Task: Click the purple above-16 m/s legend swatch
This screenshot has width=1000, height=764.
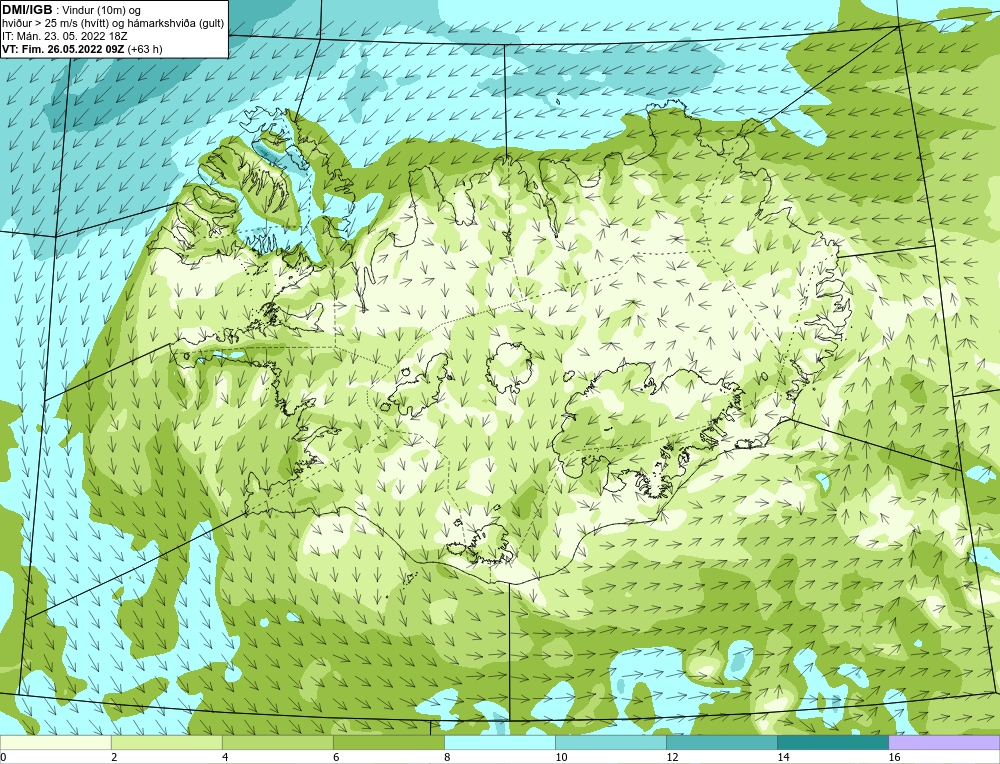Action: (x=944, y=743)
